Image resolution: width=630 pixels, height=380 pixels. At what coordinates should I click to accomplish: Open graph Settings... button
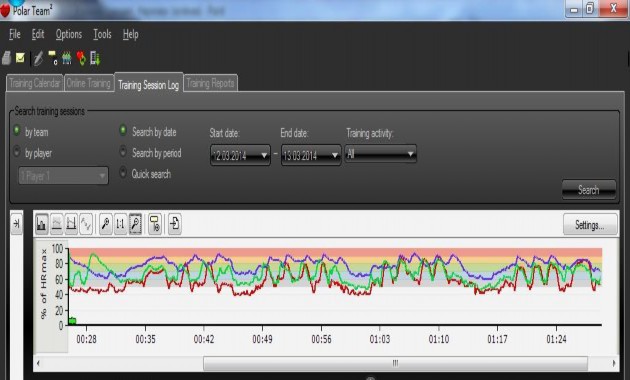[x=590, y=225]
